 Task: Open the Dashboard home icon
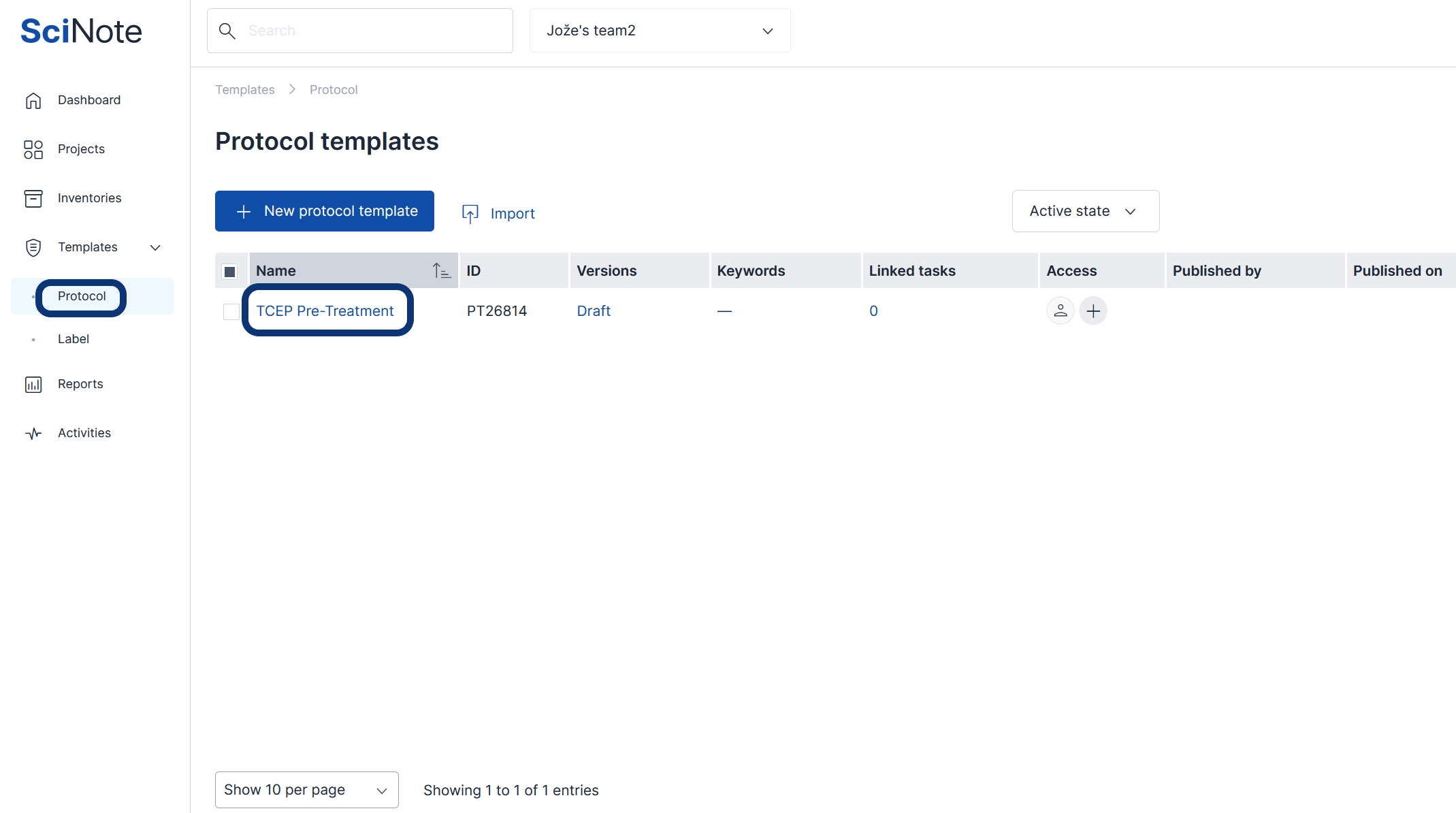click(33, 101)
